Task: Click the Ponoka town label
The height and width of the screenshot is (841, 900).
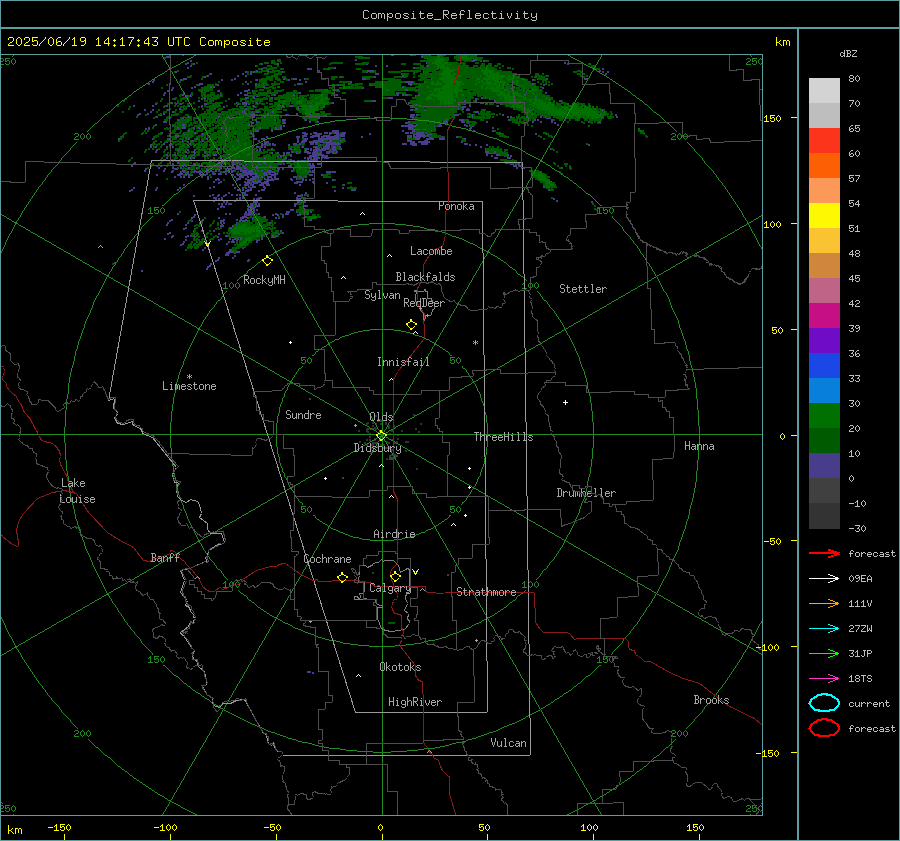Action: 456,206
